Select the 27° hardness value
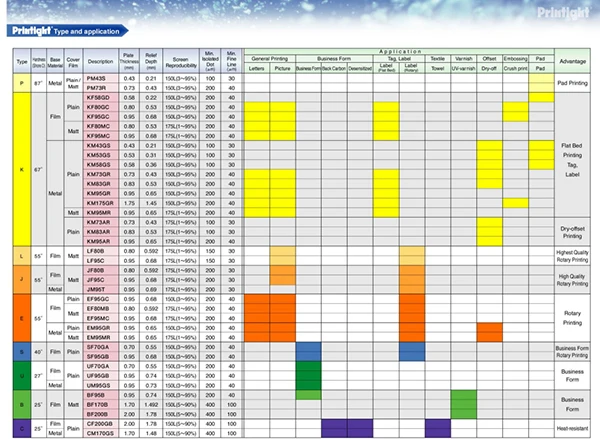600x439 pixels. (x=38, y=376)
